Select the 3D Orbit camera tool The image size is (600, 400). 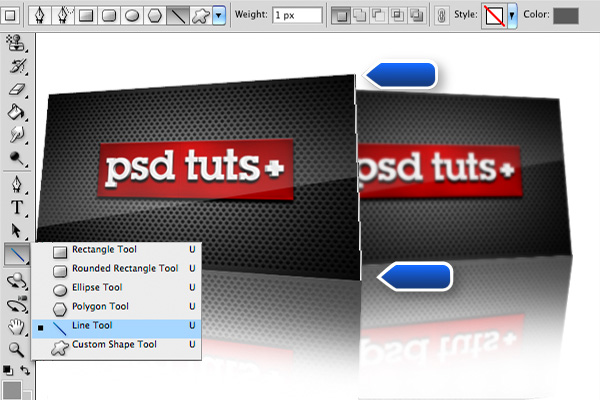tap(16, 305)
